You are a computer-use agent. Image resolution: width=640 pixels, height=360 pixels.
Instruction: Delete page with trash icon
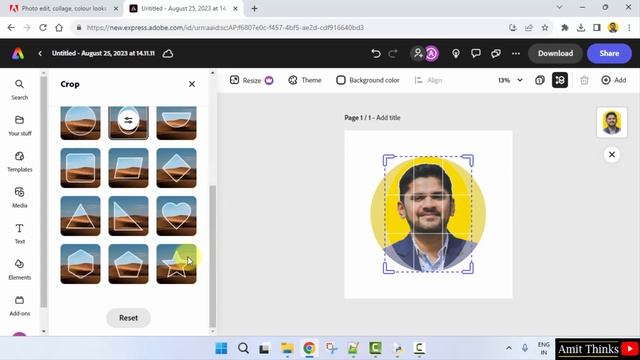click(584, 80)
